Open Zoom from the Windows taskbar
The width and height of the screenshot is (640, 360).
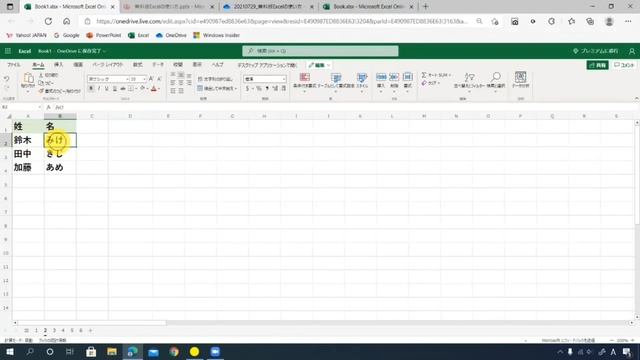coord(215,351)
